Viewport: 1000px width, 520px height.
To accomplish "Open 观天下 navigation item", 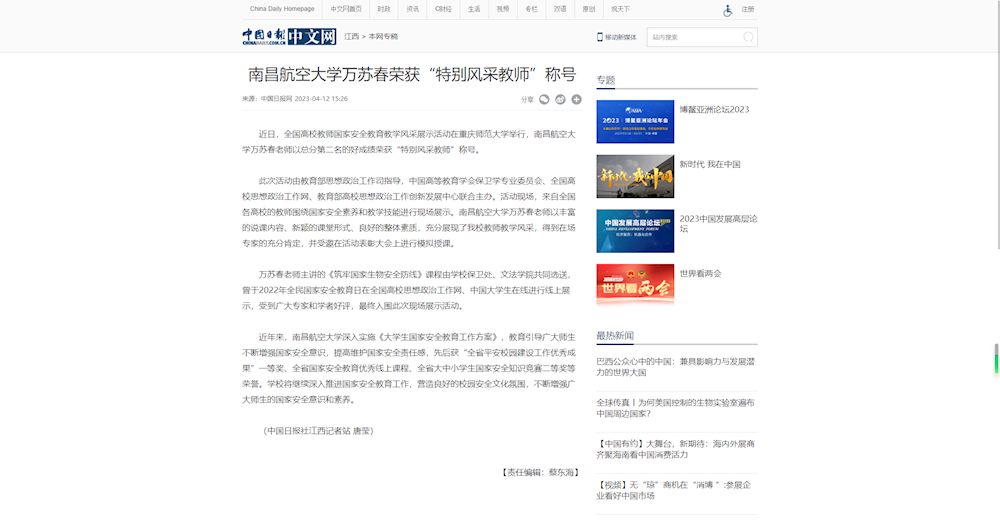I will tap(621, 9).
